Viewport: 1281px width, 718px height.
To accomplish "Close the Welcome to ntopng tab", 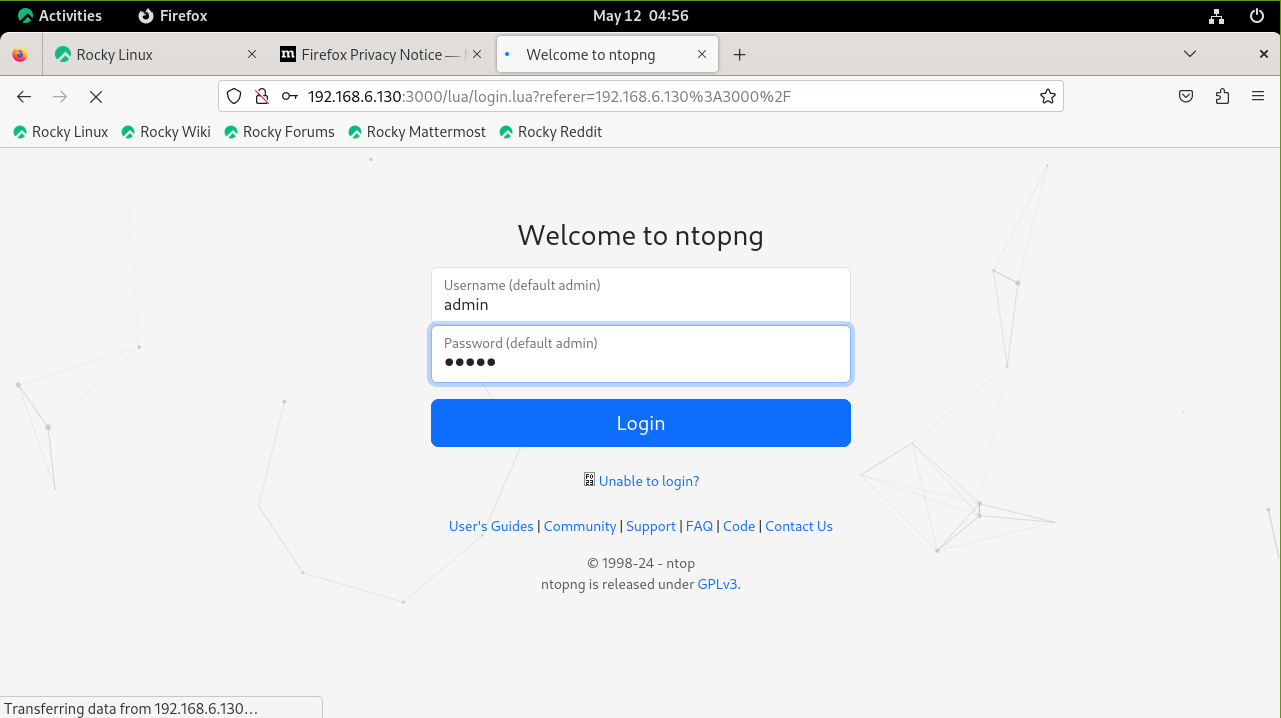I will 702,55.
